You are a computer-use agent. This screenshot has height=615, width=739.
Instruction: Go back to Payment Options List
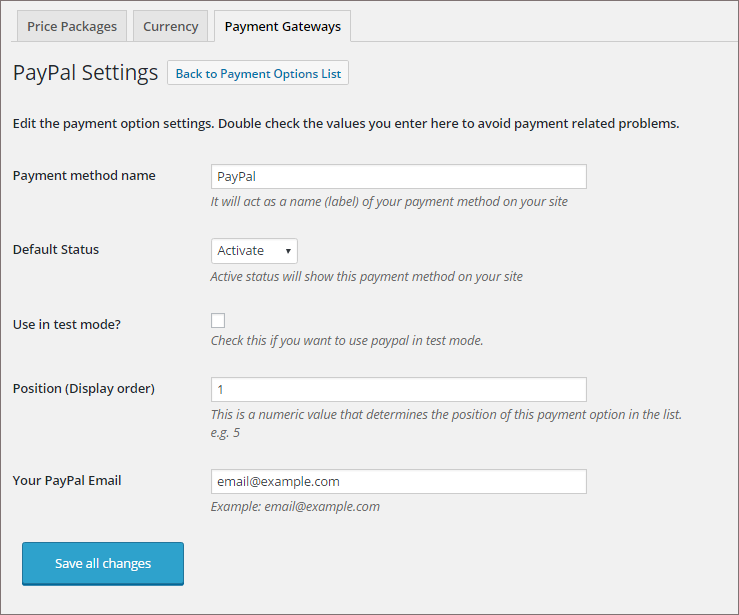point(258,73)
